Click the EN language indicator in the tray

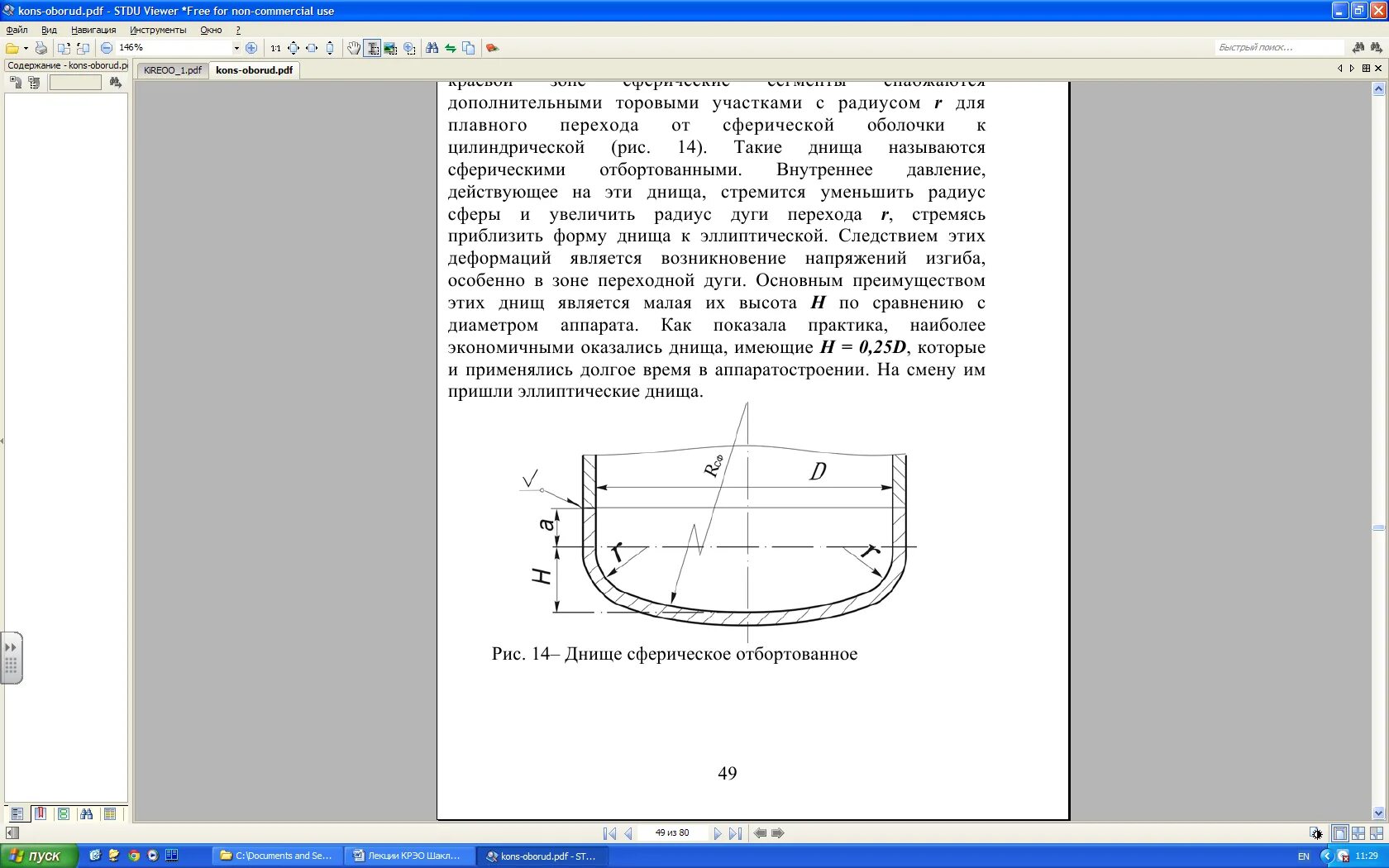pyautogui.click(x=1303, y=856)
